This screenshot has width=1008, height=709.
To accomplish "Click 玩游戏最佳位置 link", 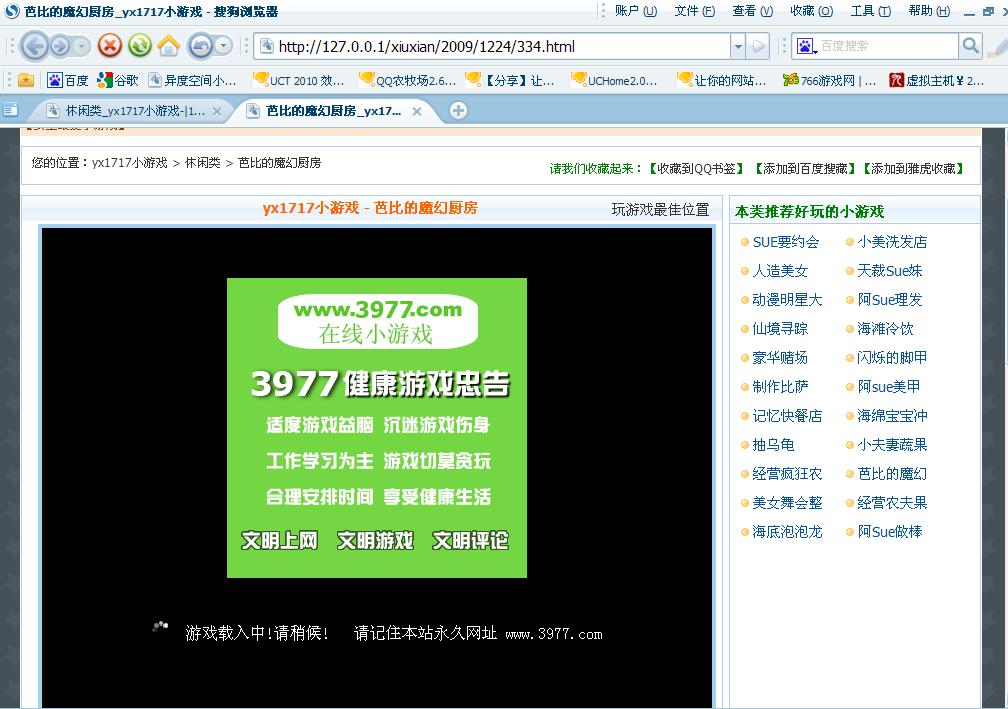I will click(660, 210).
